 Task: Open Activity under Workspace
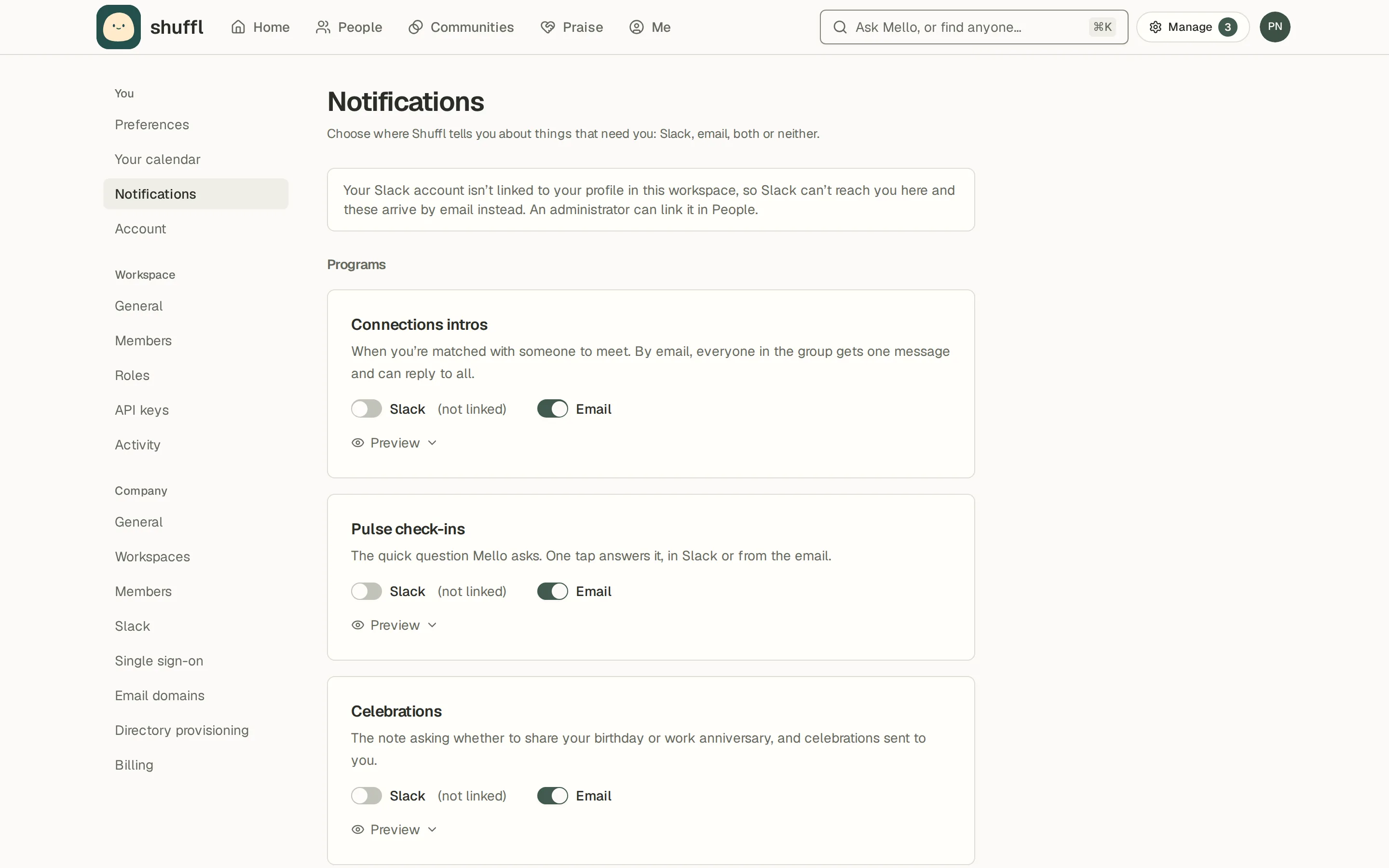(x=196, y=445)
